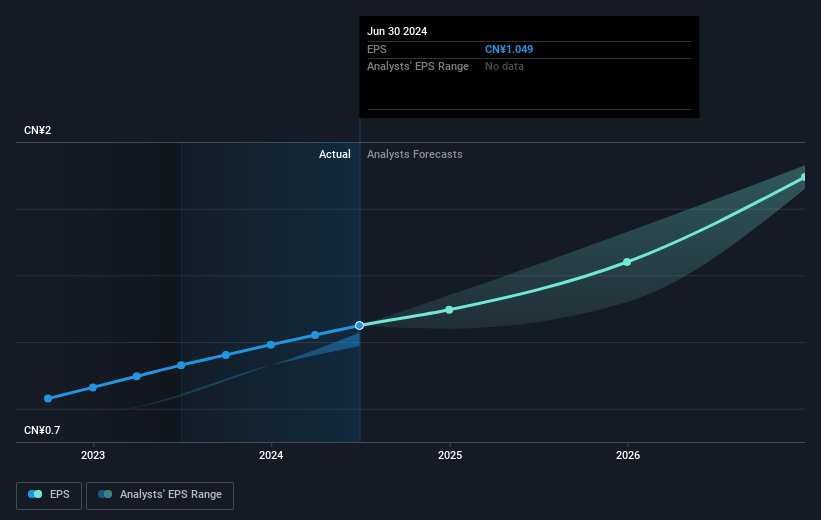Image resolution: width=821 pixels, height=520 pixels.
Task: Click the Analysts Forecasts section label
Action: point(415,154)
